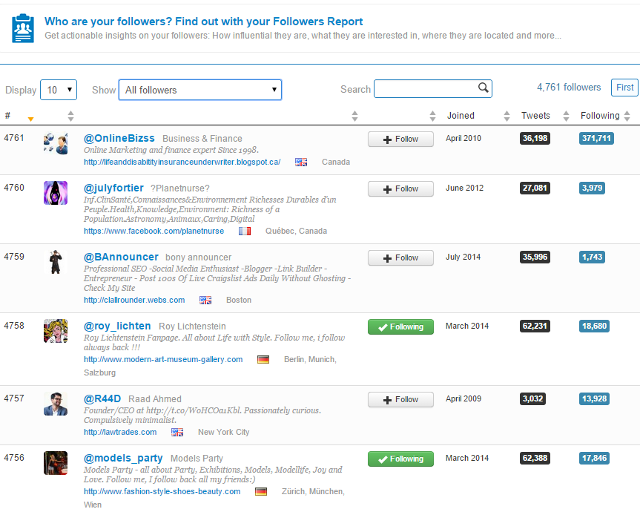Click the 27,081 tweets badge
Image resolution: width=640 pixels, height=512 pixels.
click(535, 188)
